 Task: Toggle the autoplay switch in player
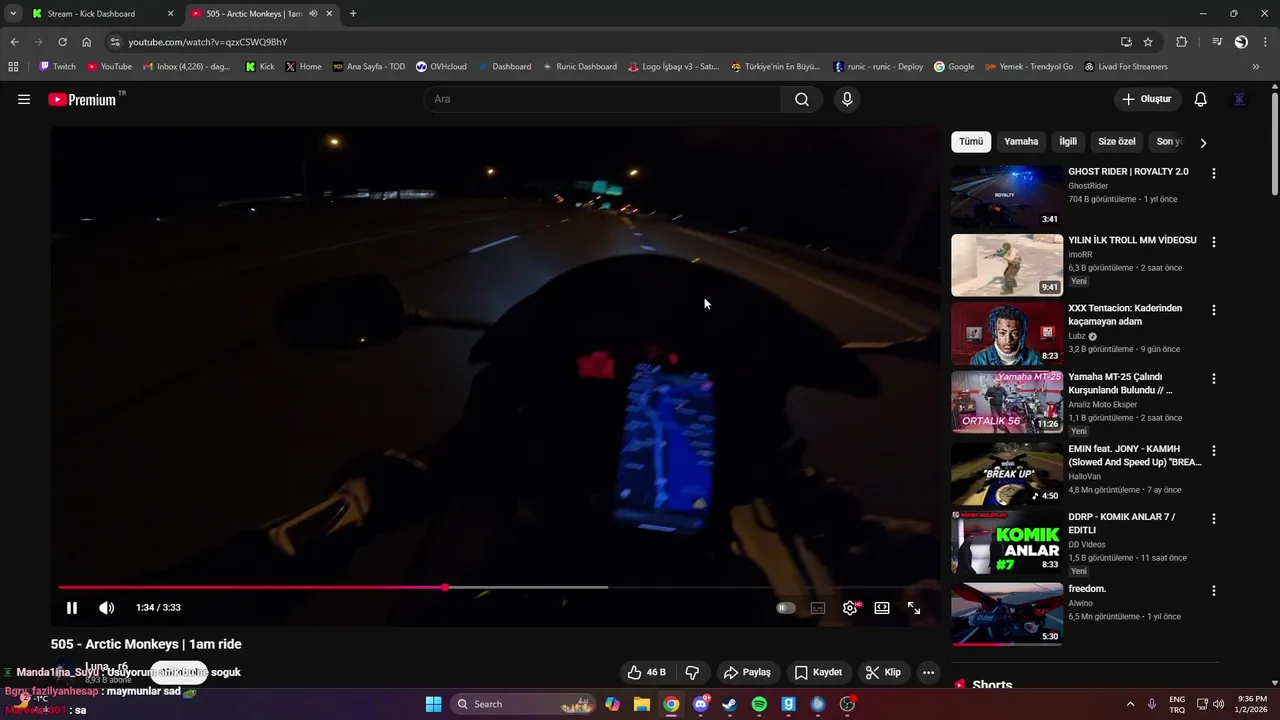coord(786,608)
